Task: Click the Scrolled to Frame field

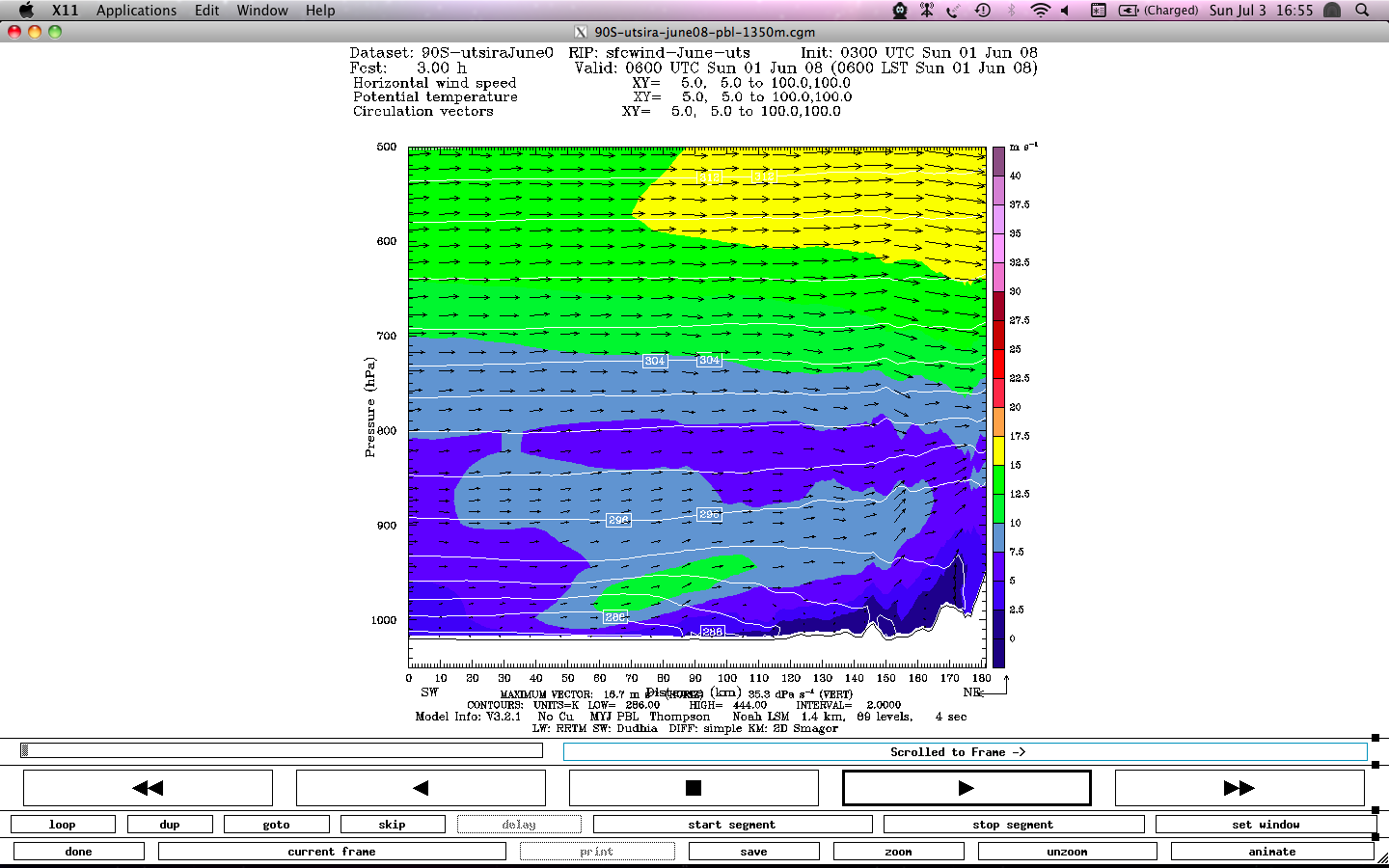Action: (965, 752)
